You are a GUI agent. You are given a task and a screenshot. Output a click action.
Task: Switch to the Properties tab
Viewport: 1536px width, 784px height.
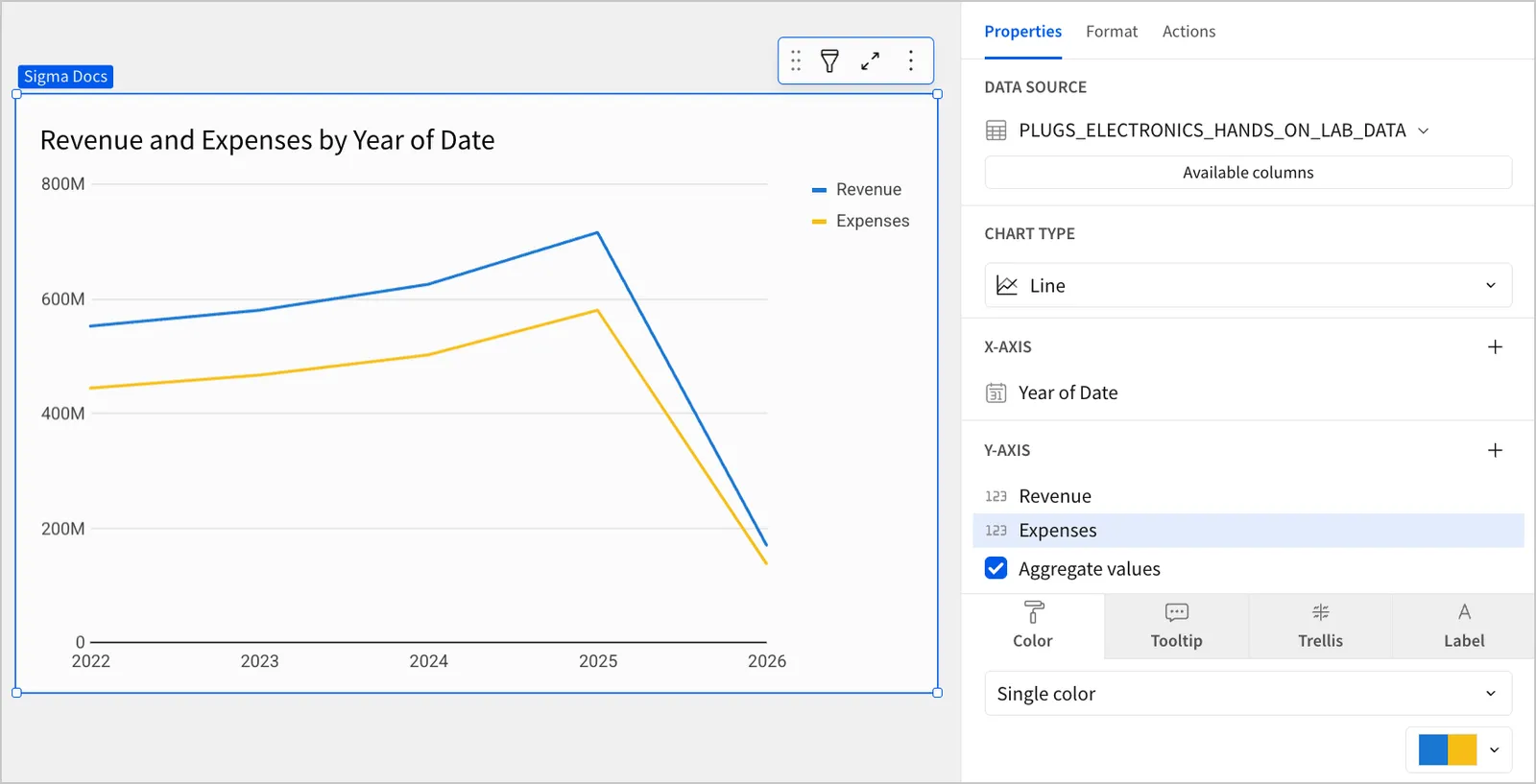coord(1022,32)
